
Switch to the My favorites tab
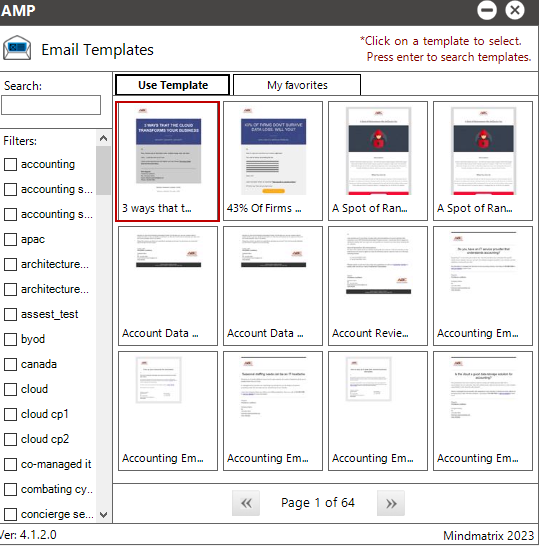coord(297,85)
